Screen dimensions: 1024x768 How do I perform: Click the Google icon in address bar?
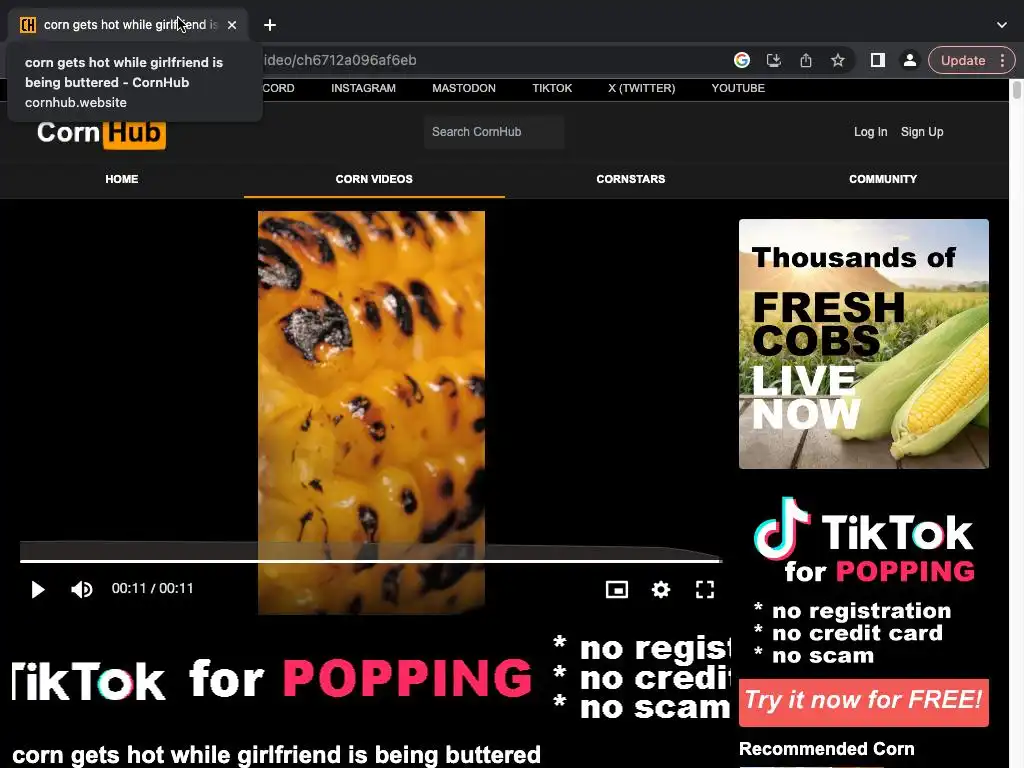pyautogui.click(x=742, y=60)
